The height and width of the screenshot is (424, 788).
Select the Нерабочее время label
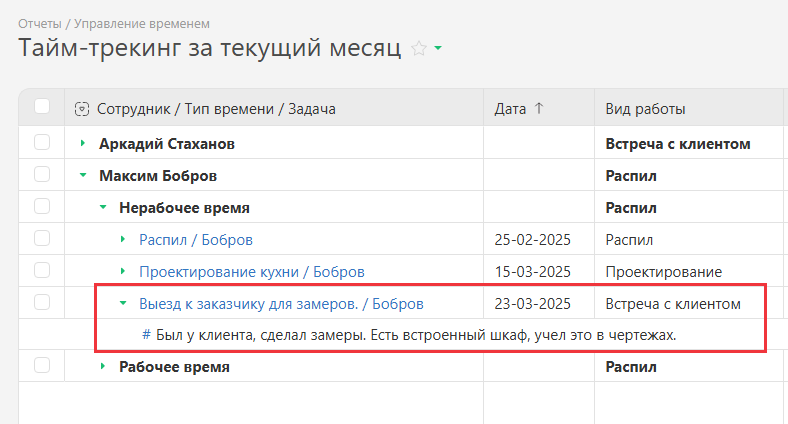184,208
